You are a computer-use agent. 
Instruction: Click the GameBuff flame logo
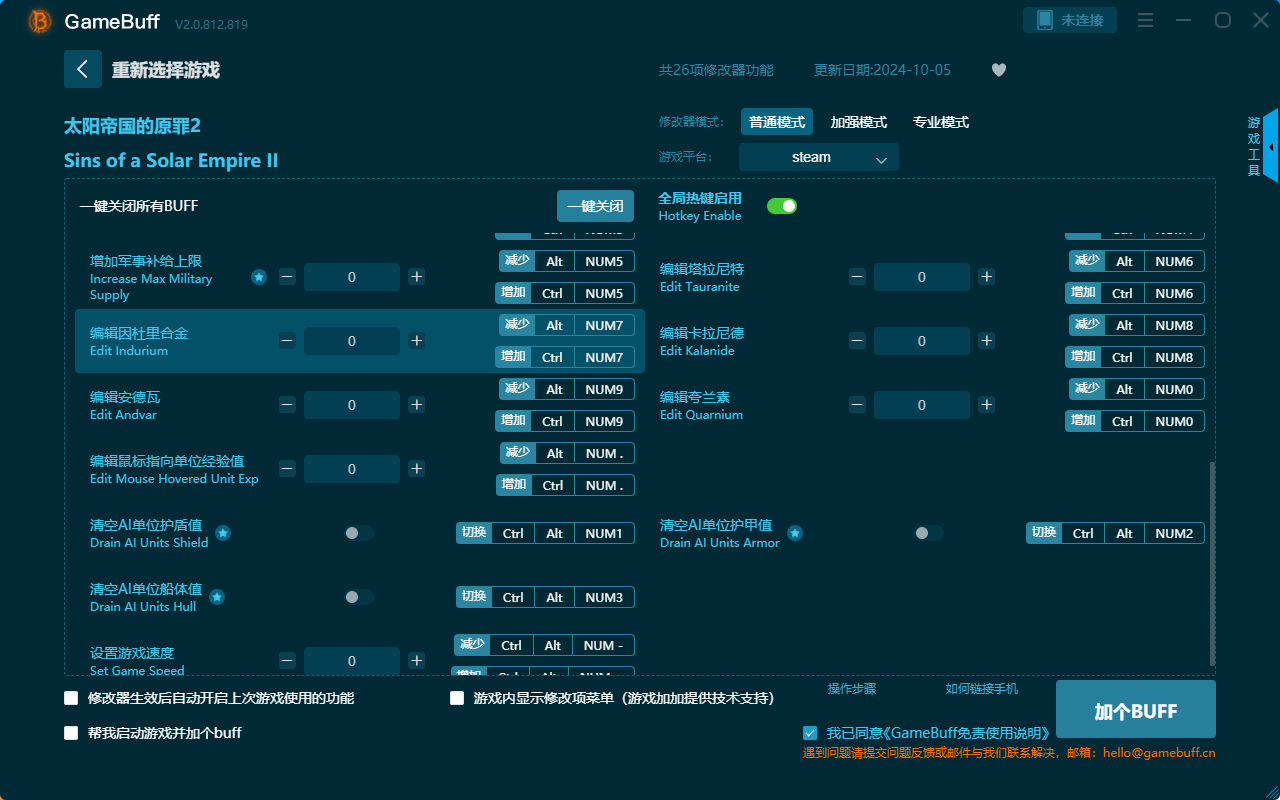(x=38, y=21)
